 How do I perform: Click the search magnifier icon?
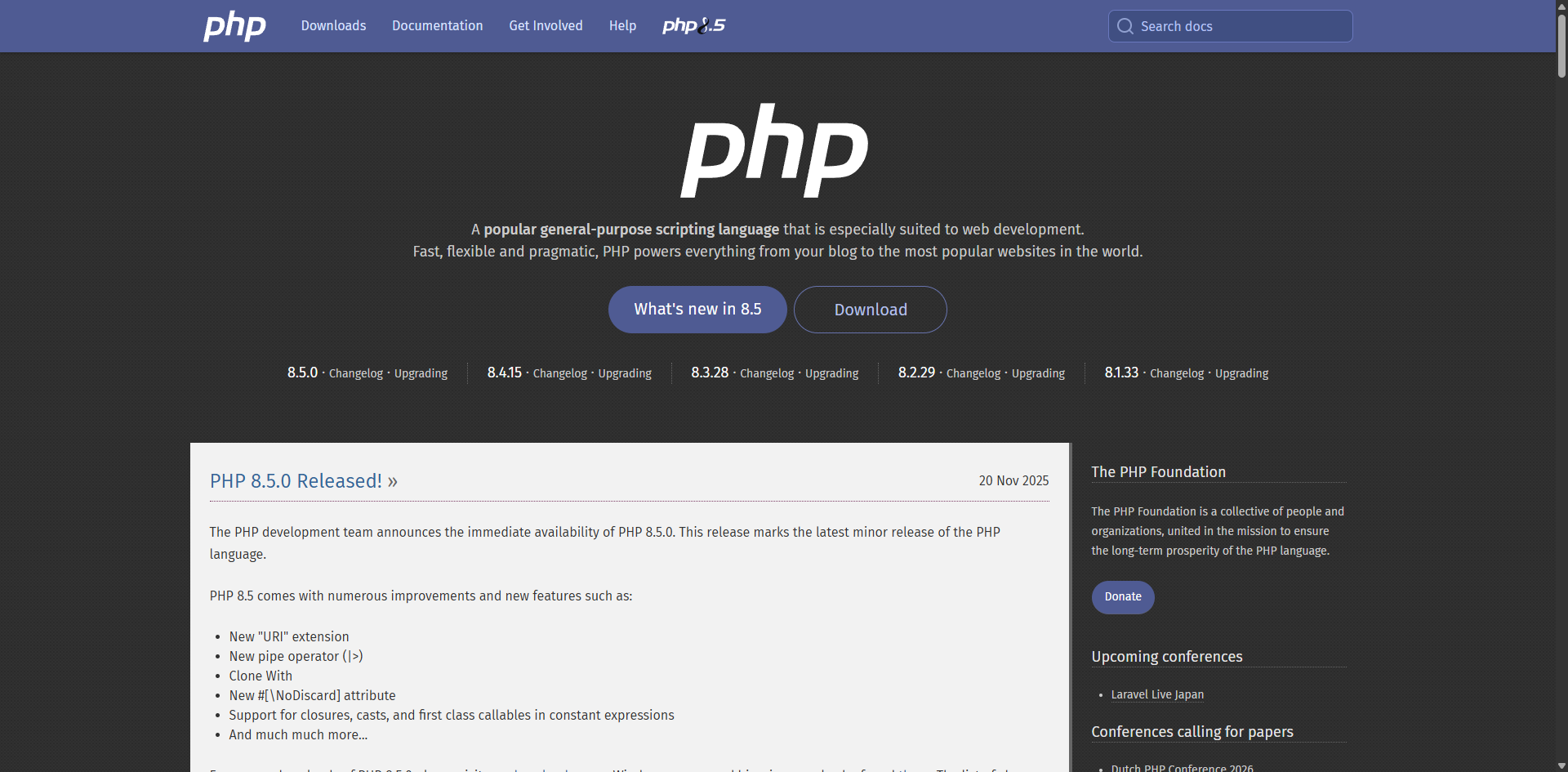1125,26
